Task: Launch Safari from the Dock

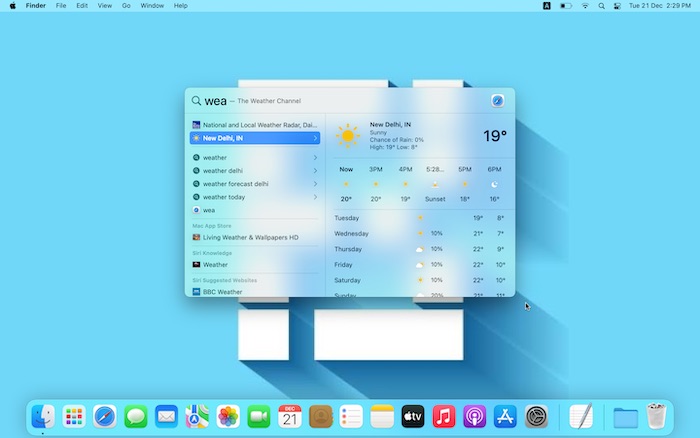Action: (x=105, y=417)
